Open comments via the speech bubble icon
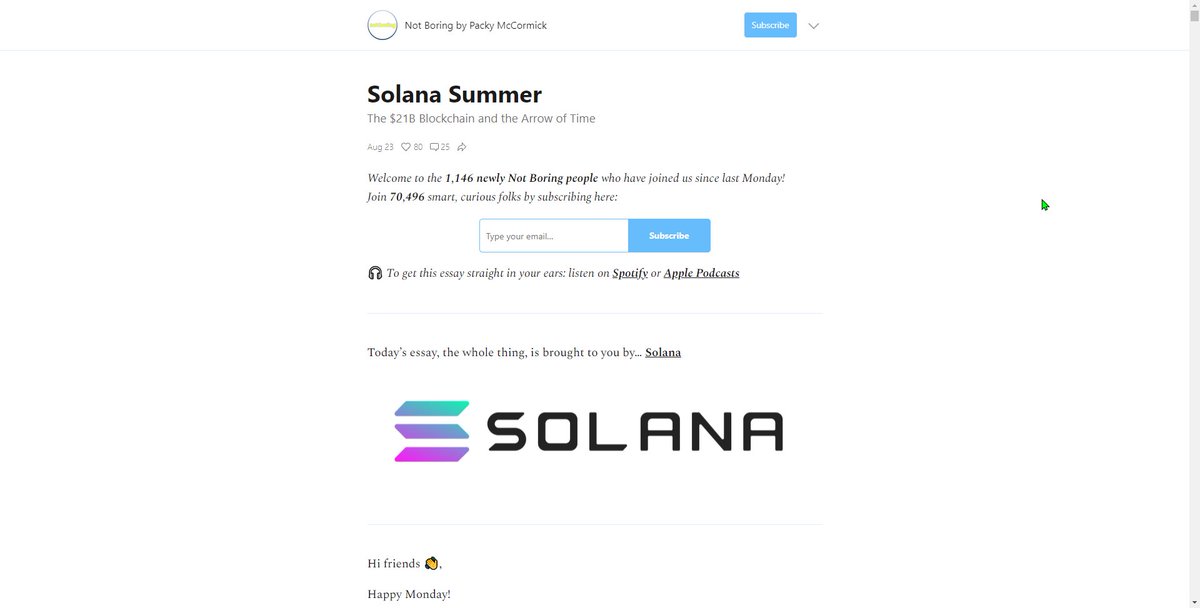This screenshot has height=608, width=1200. [x=434, y=147]
